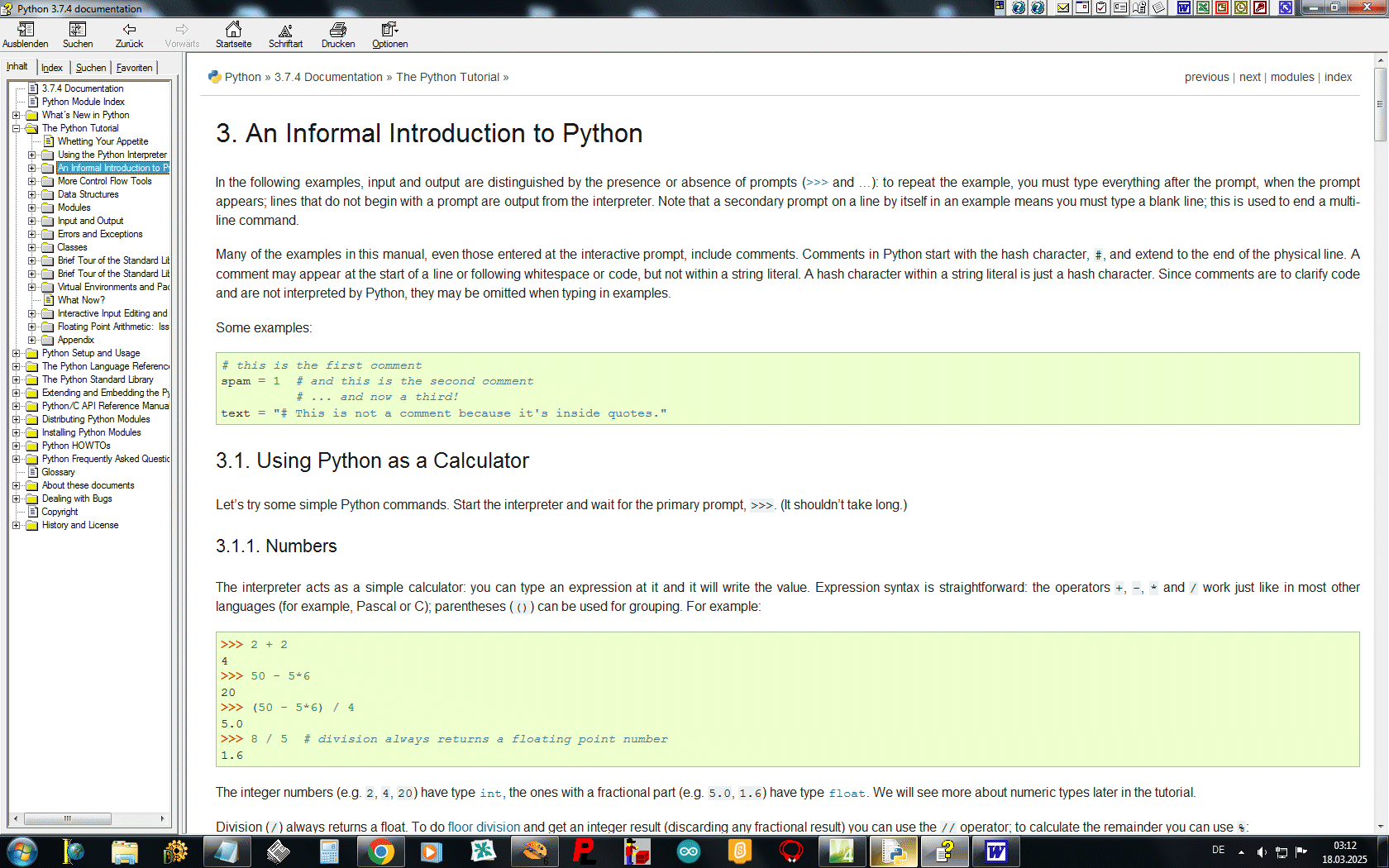Collapse The Python Tutorial tree node
Image resolution: width=1389 pixels, height=868 pixels.
[16, 128]
